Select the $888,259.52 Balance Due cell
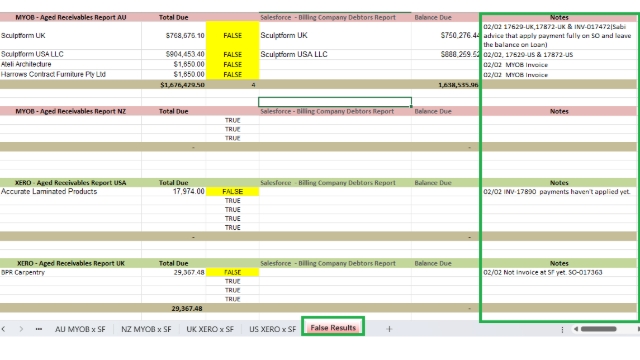The image size is (640, 360). pyautogui.click(x=445, y=54)
